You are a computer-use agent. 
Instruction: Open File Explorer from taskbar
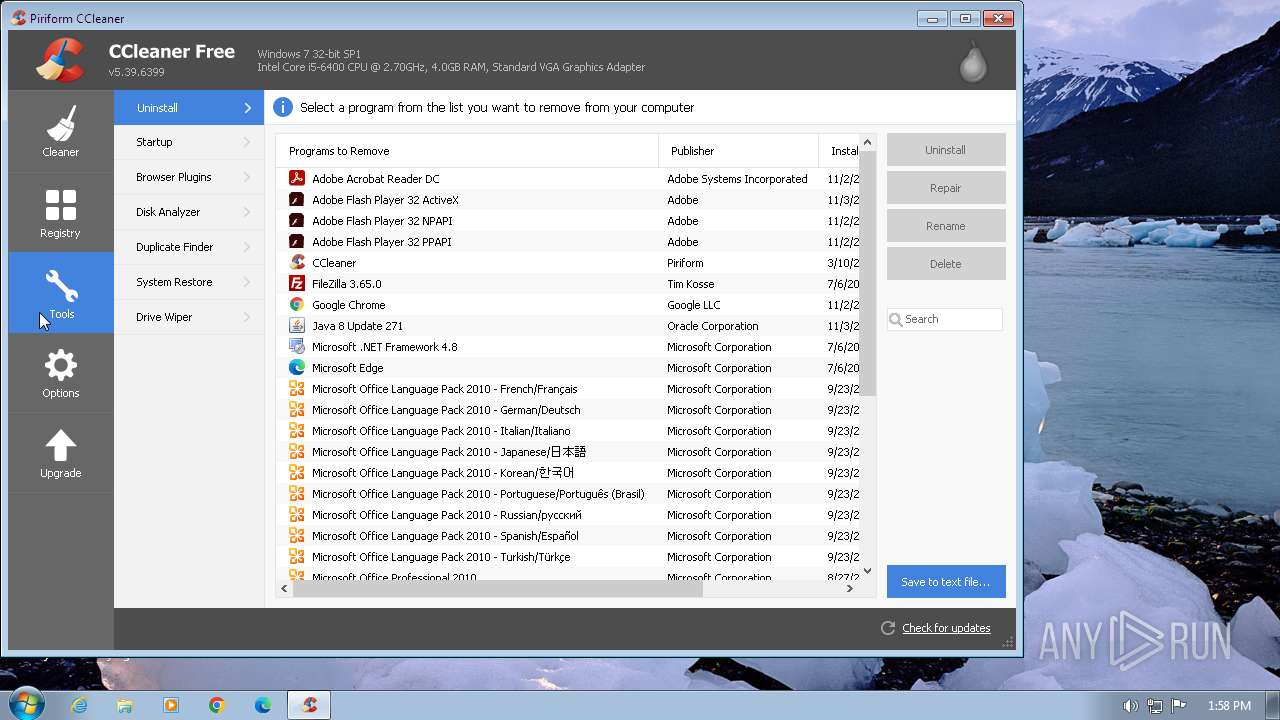pyautogui.click(x=125, y=705)
